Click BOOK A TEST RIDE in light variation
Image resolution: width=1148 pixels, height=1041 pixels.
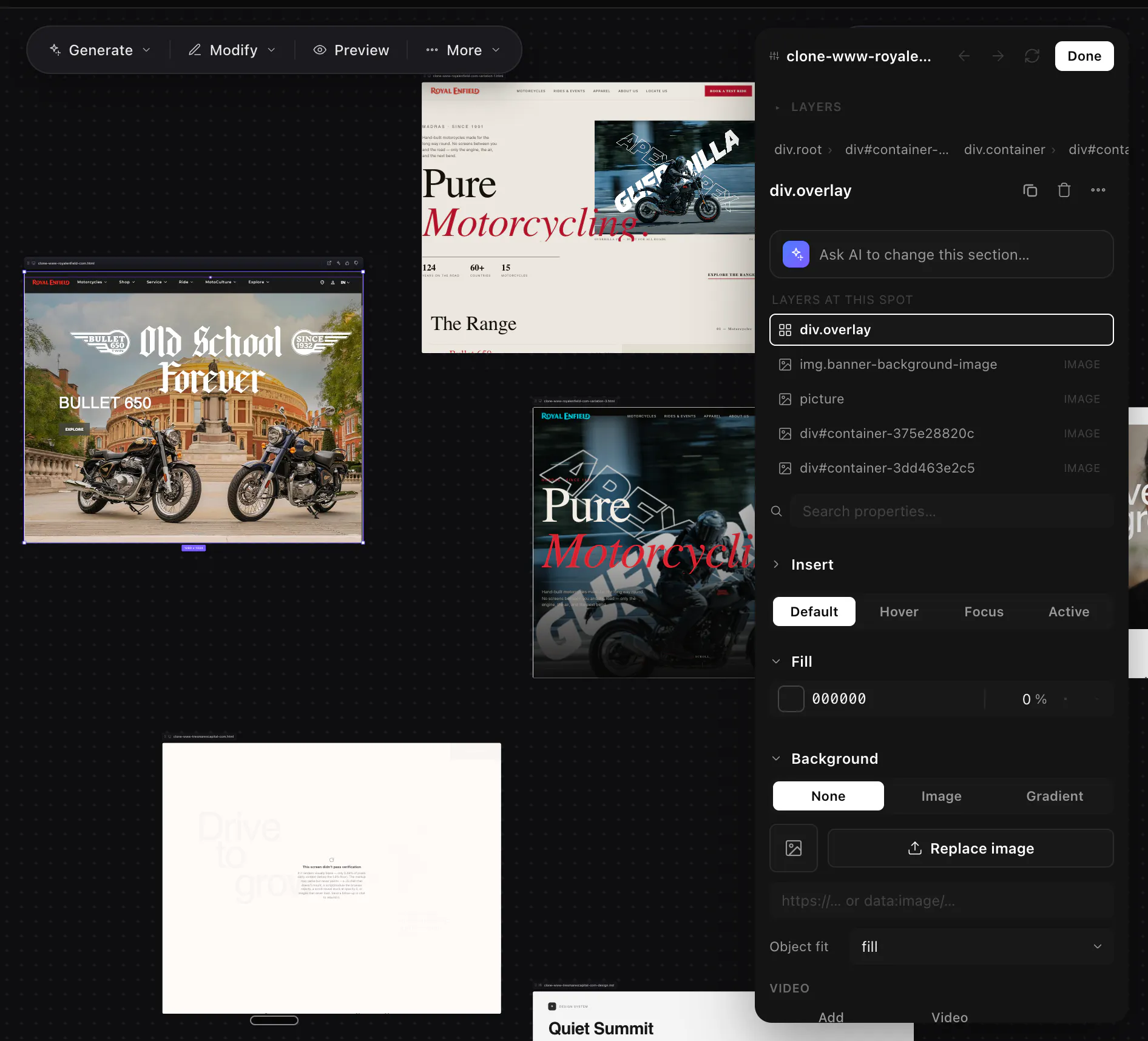(728, 91)
